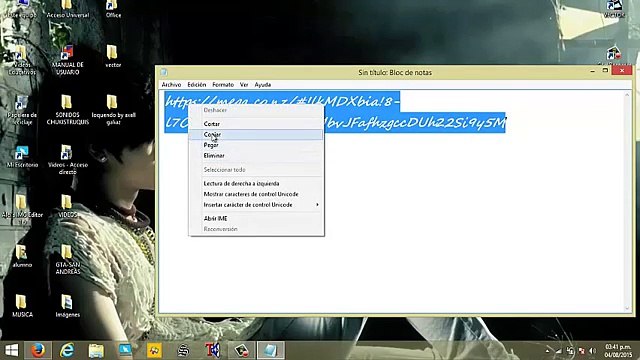The width and height of the screenshot is (640, 360).
Task: Open the SONIDOS CHUKISTRUQUIS folder
Action: [67, 109]
